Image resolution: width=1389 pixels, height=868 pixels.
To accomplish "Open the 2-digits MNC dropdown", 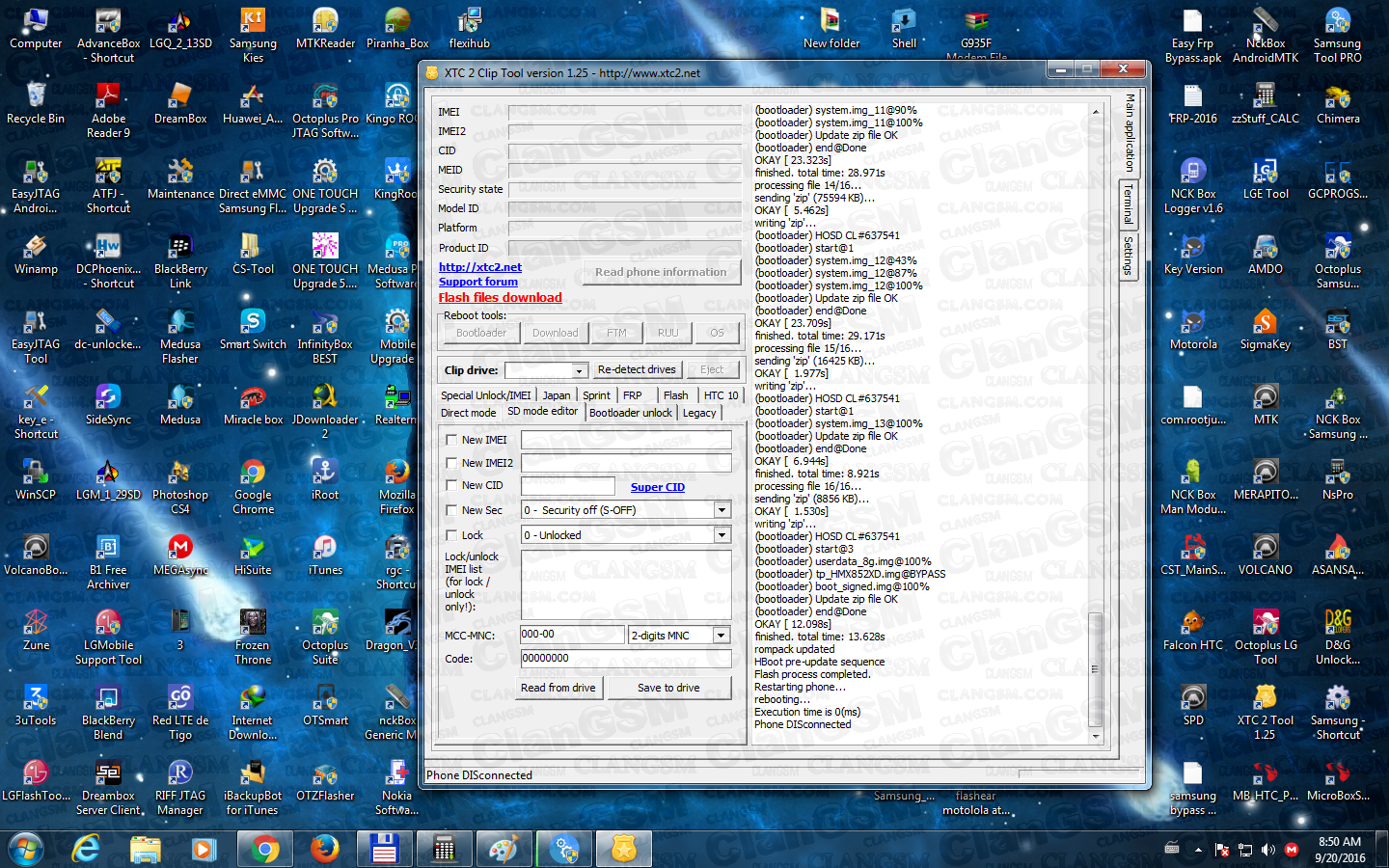I will [722, 635].
